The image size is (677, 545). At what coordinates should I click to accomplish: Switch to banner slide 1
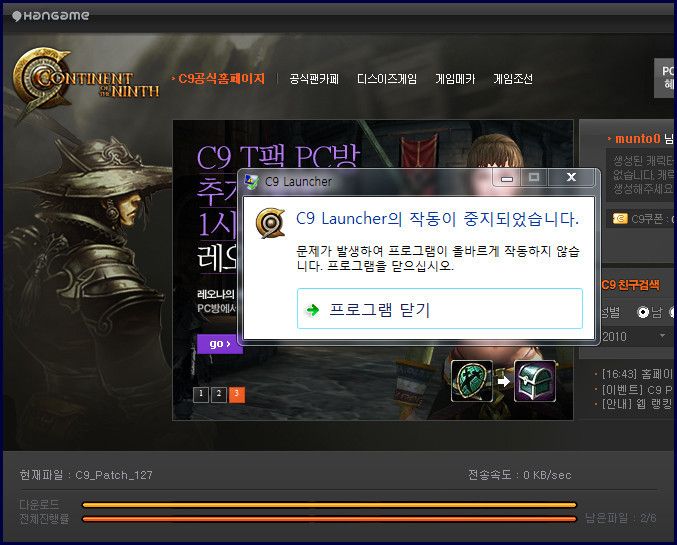[x=201, y=394]
